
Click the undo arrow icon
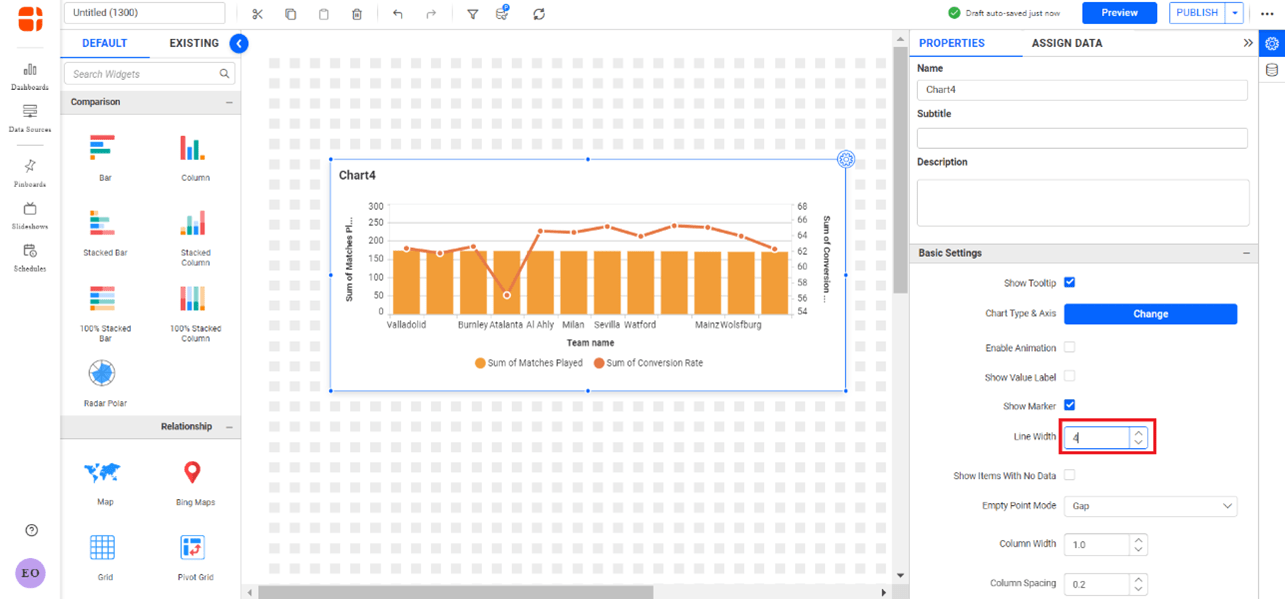click(x=398, y=14)
